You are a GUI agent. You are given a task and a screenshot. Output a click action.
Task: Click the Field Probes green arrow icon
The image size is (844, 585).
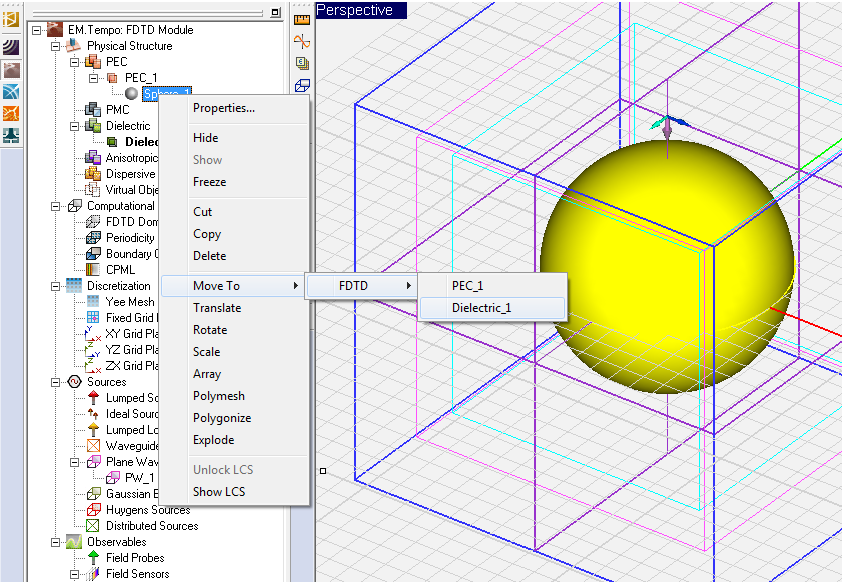(x=94, y=558)
